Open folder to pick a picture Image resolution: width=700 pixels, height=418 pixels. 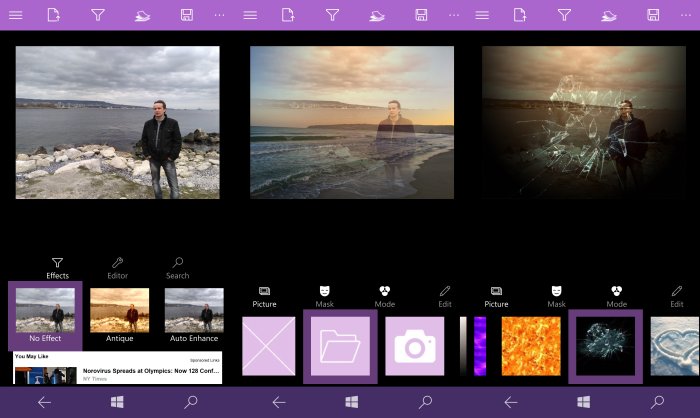(340, 346)
